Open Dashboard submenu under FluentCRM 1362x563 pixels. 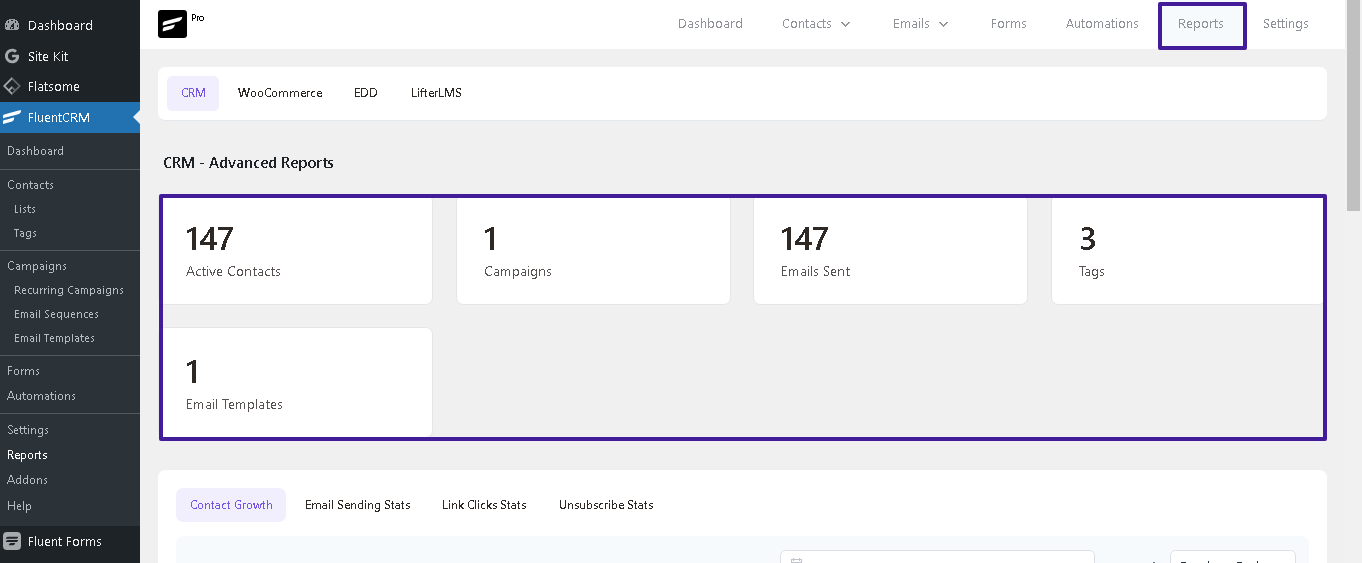pos(35,151)
